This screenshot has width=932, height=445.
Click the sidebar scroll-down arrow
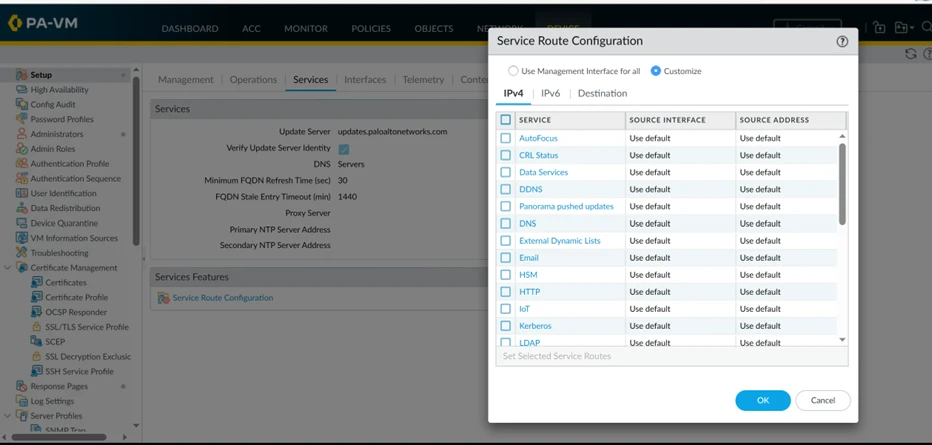136,425
